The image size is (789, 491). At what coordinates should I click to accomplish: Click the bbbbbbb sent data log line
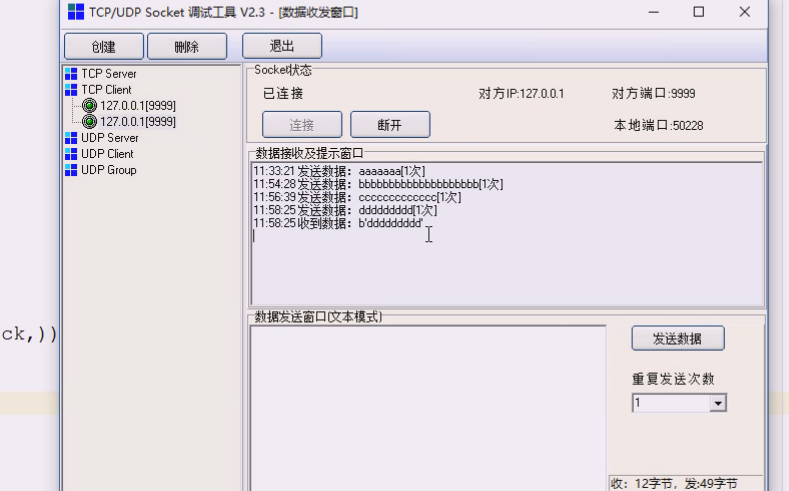tap(378, 184)
